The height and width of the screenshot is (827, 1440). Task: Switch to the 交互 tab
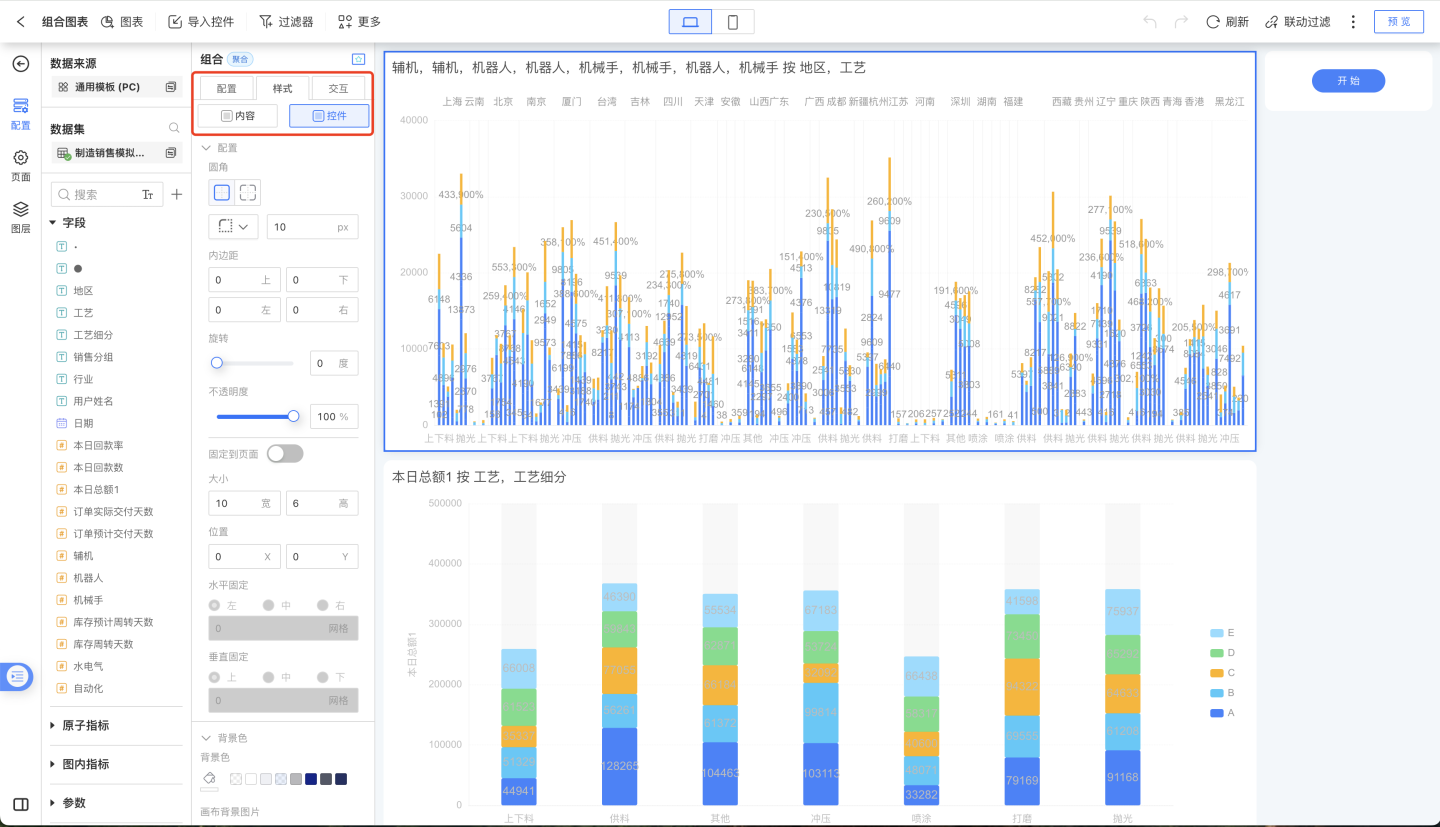point(338,89)
